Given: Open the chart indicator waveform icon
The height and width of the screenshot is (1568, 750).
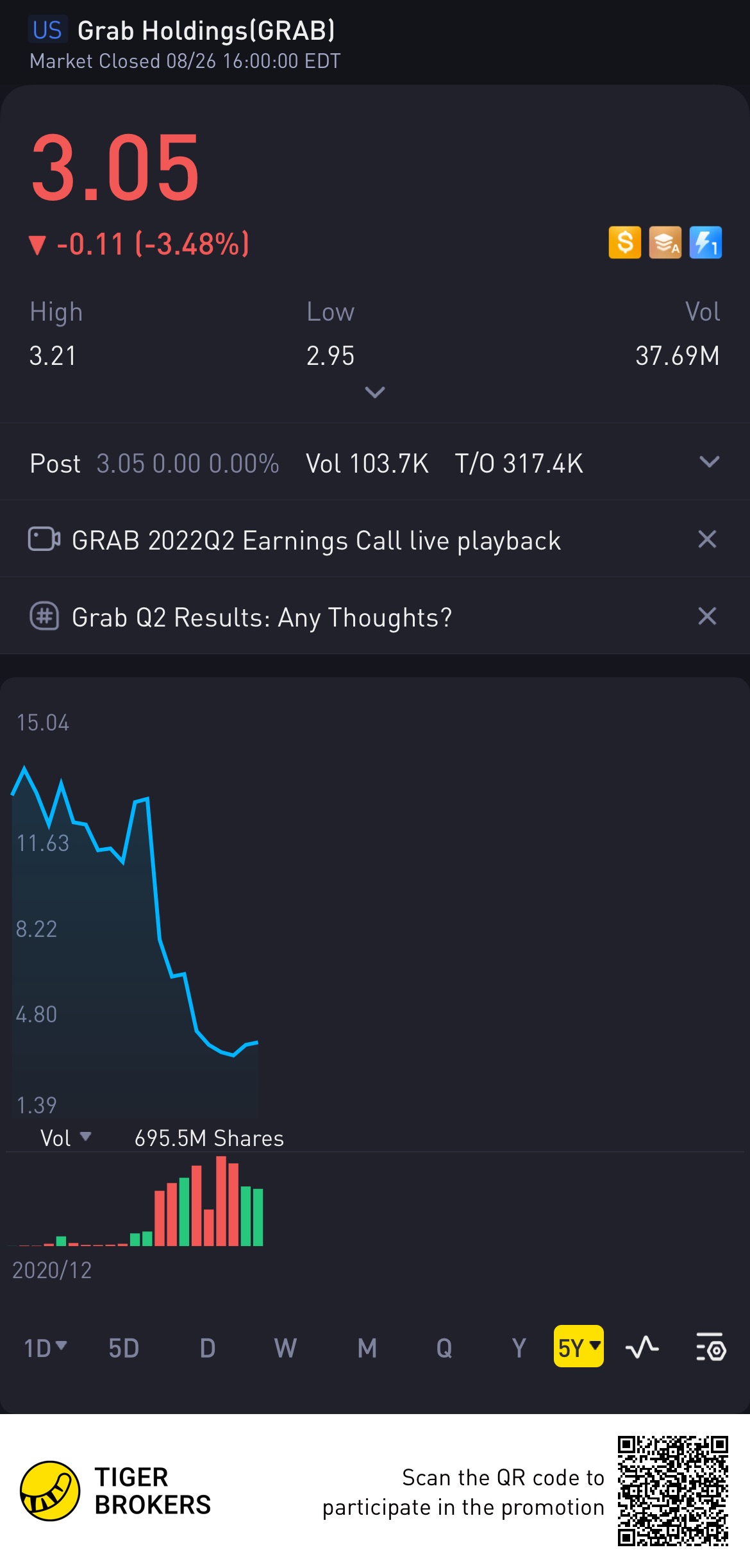Looking at the screenshot, I should click(x=642, y=1347).
